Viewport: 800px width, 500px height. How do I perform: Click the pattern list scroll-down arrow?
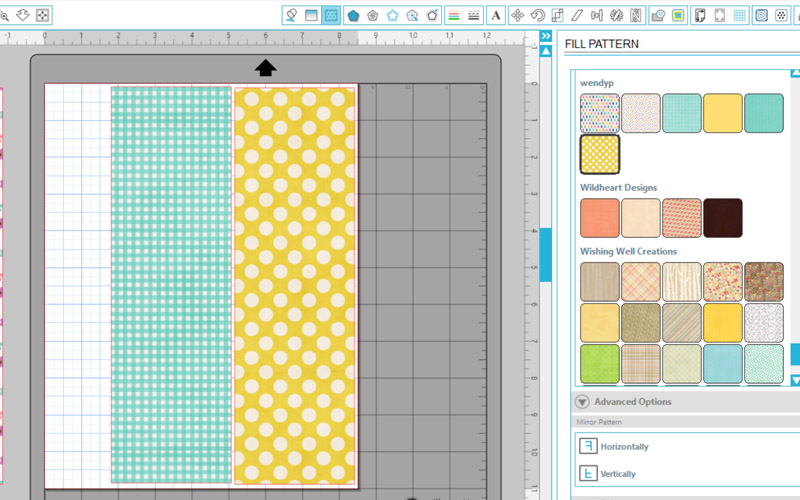pyautogui.click(x=795, y=380)
